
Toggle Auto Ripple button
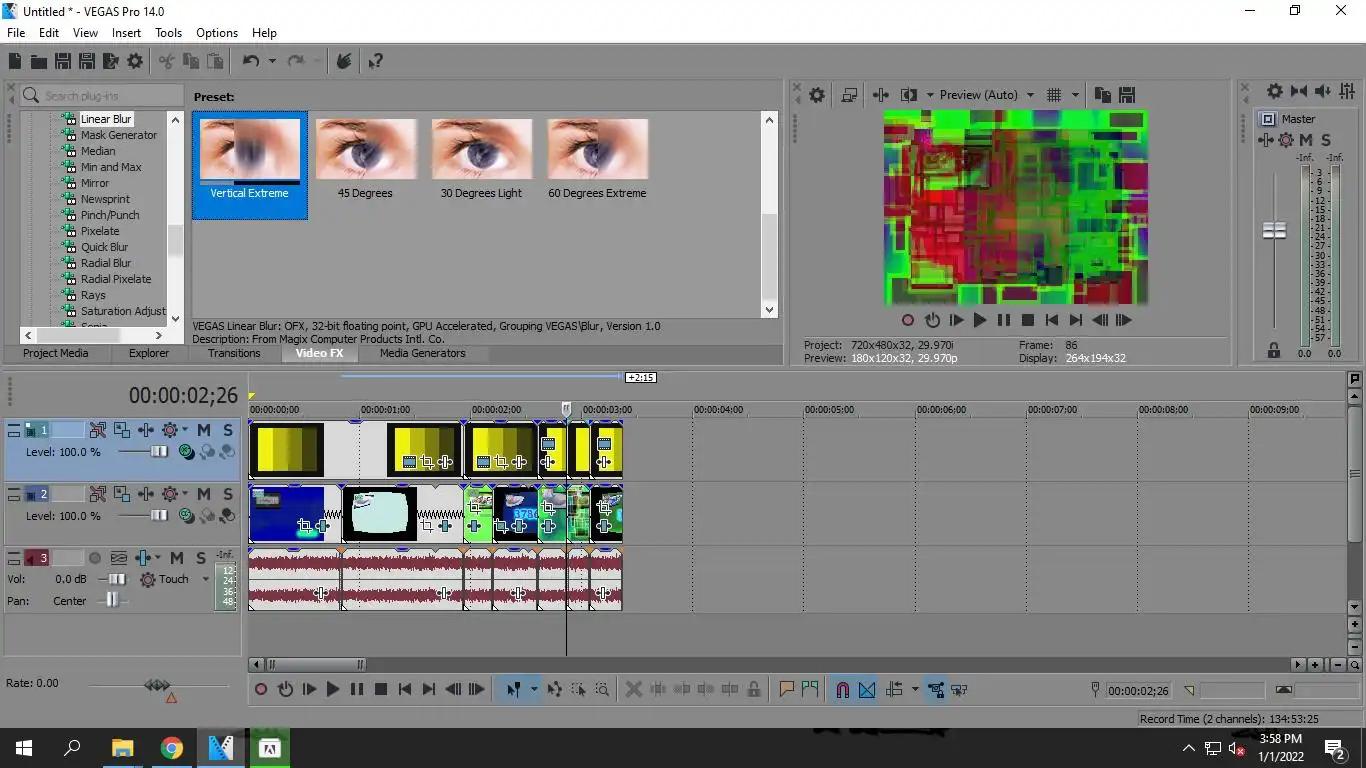(x=894, y=689)
